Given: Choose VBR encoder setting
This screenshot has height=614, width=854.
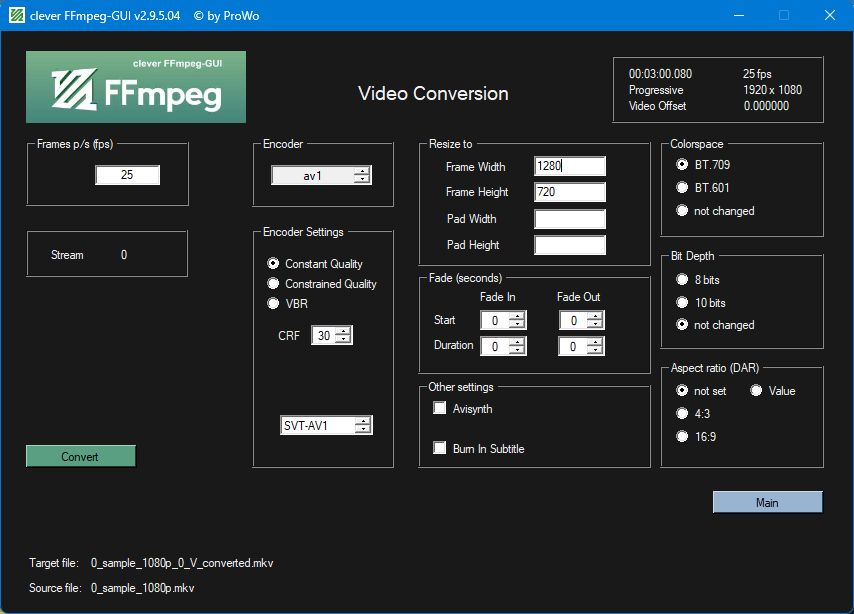Looking at the screenshot, I should click(273, 303).
